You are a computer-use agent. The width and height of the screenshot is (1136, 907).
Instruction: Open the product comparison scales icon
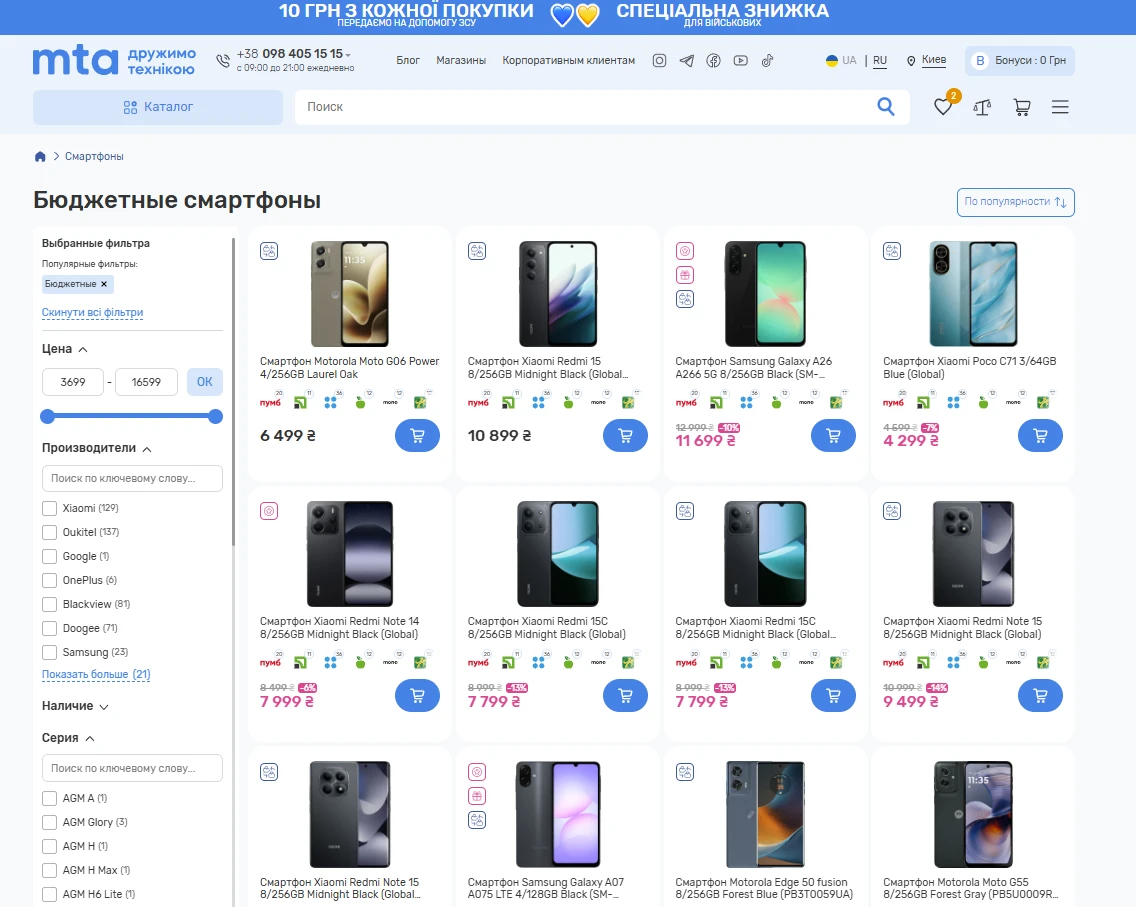[x=982, y=107]
